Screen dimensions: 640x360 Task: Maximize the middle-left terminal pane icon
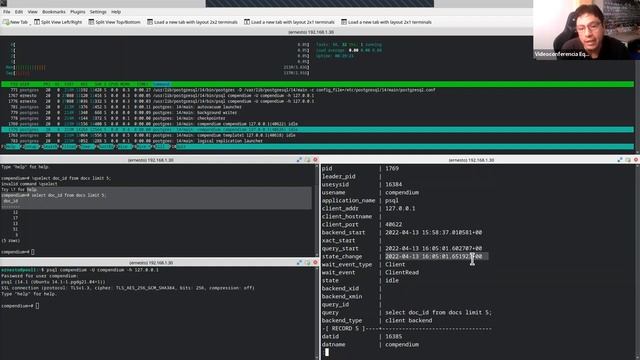(x=300, y=160)
